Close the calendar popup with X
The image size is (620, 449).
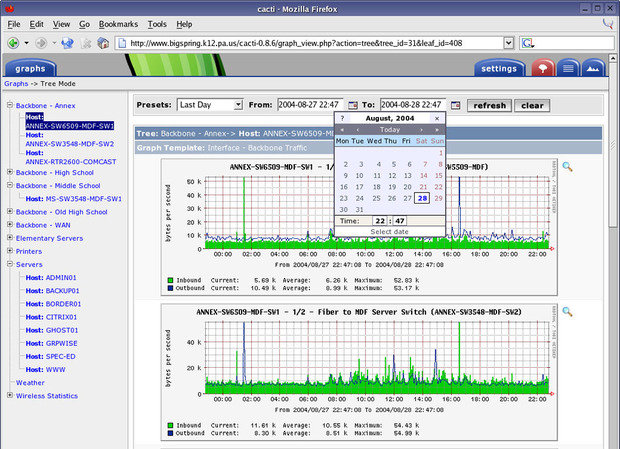[437, 118]
